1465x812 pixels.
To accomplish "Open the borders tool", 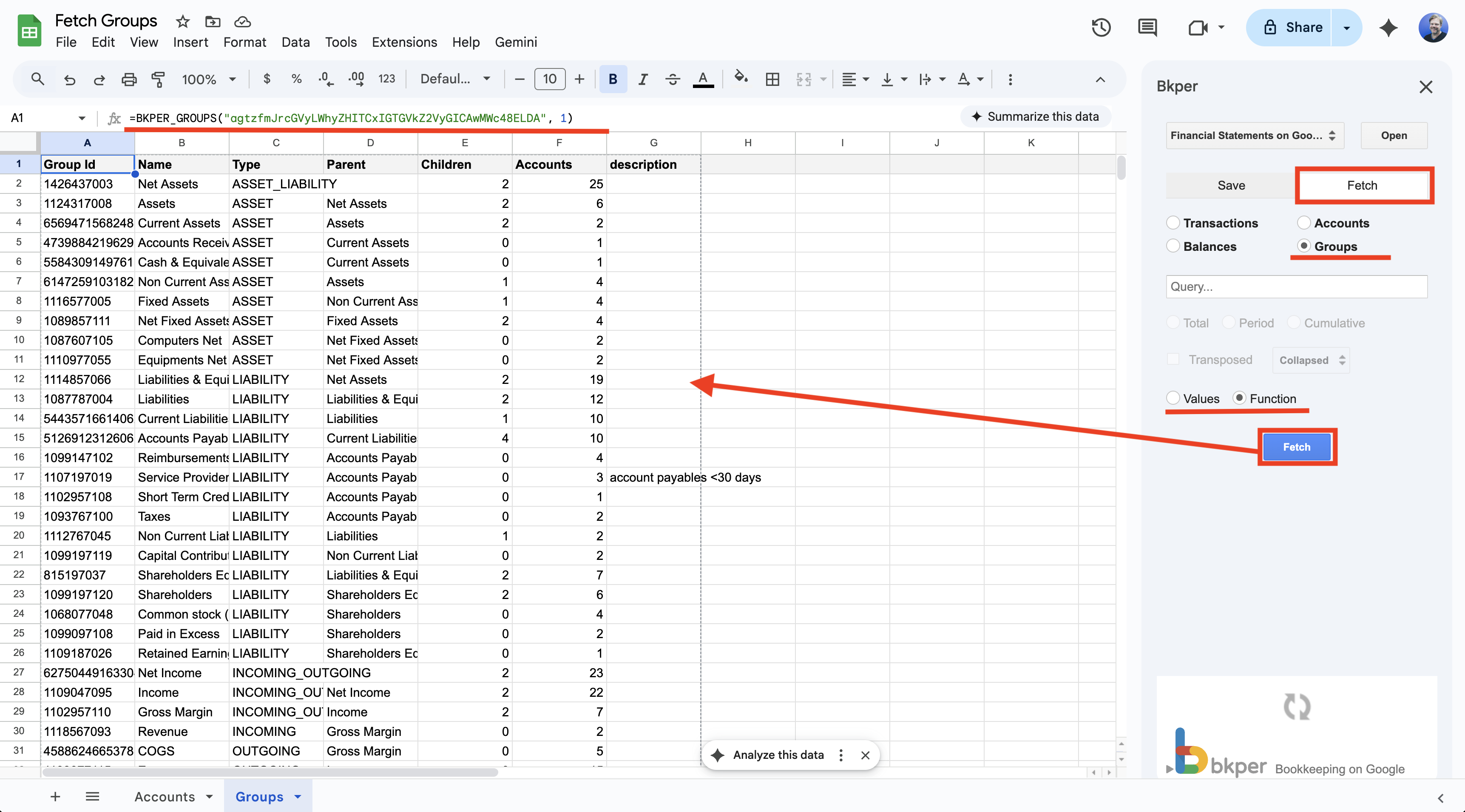I will pos(772,79).
